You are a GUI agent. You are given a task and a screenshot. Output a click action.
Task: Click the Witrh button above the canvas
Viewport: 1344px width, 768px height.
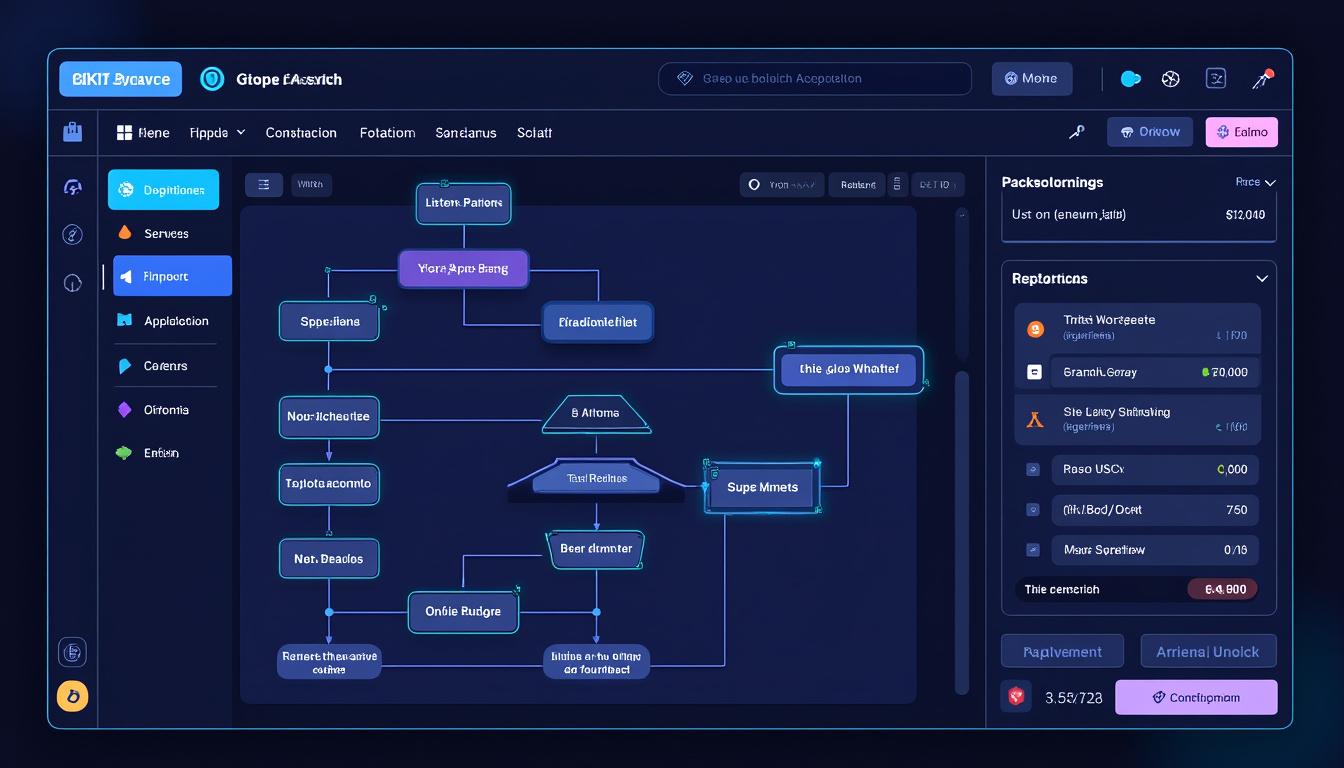tap(311, 185)
